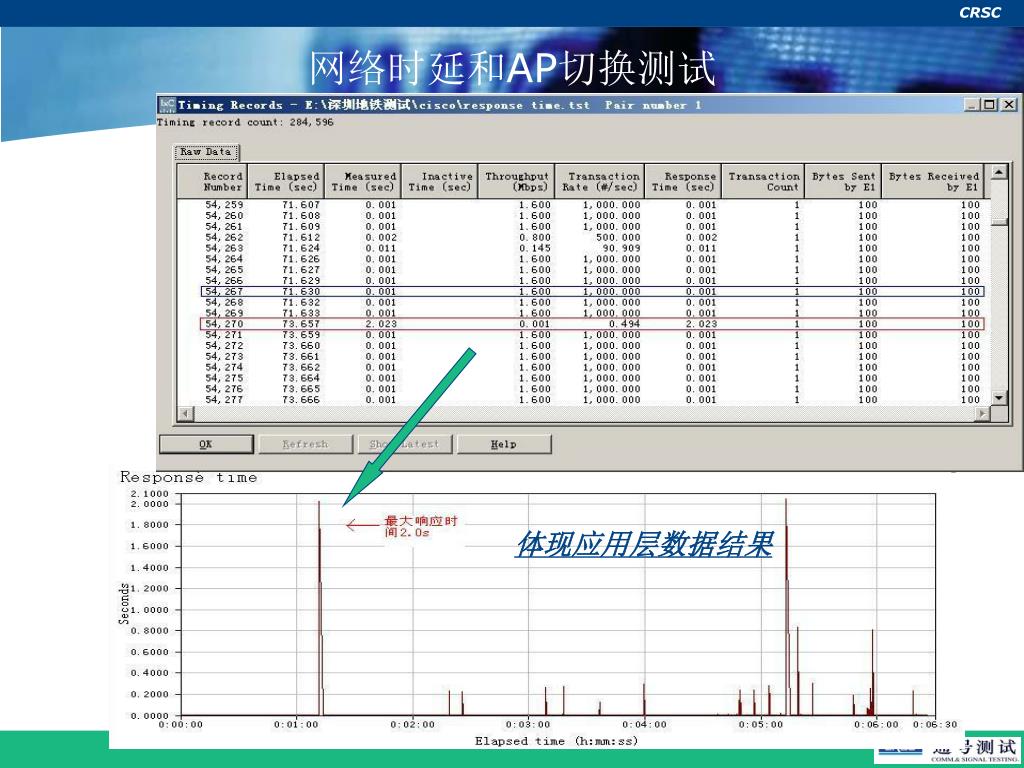Click transaction rate value 90.909
The image size is (1024, 768).
(621, 248)
